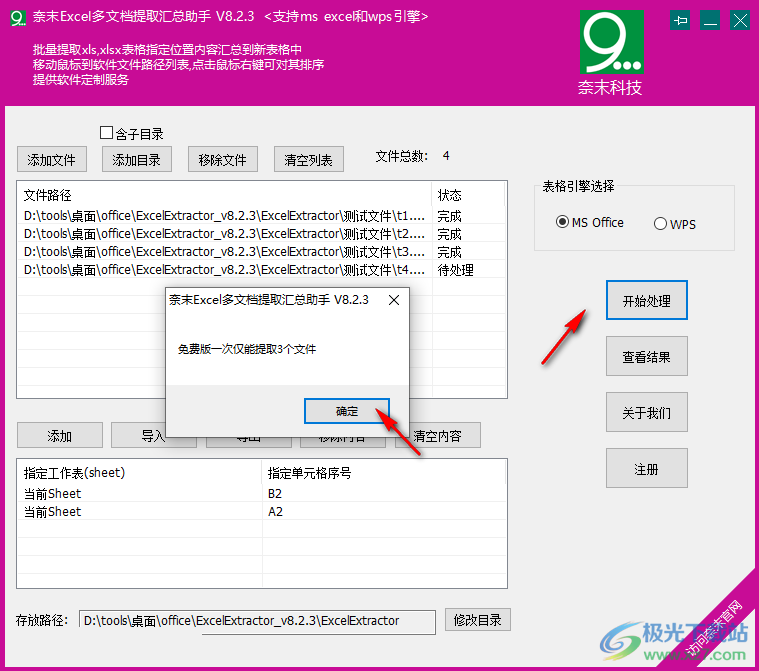Screen dimensions: 759x671
Task: Select the sheet row with cell A2
Action: (x=261, y=511)
